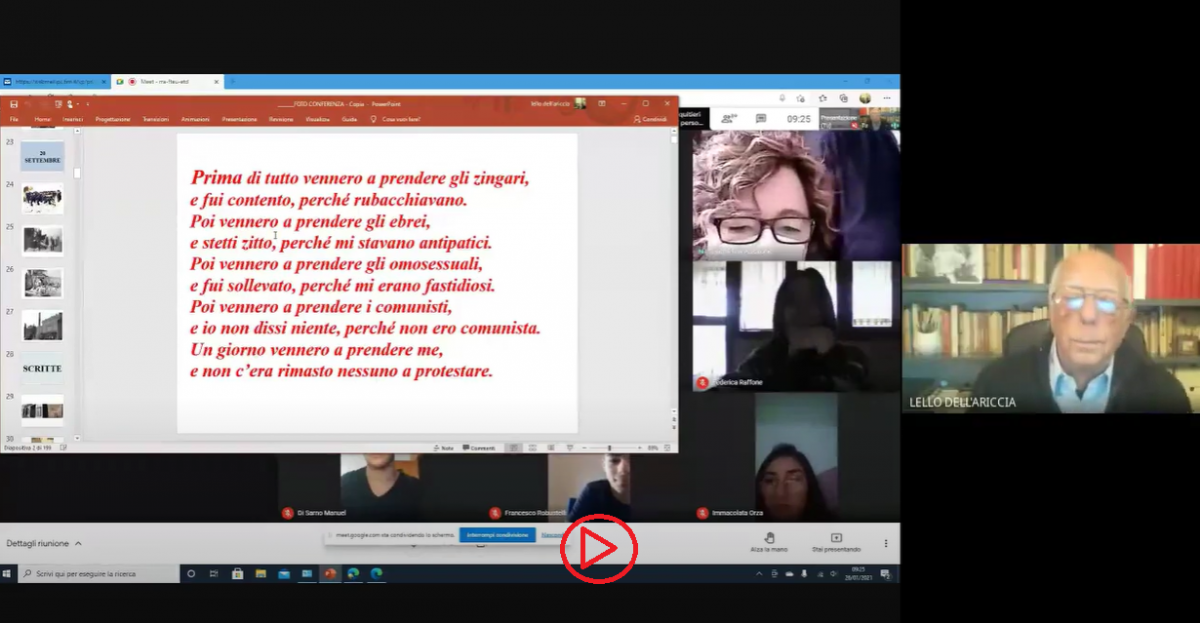Open a new browser tab
The height and width of the screenshot is (623, 1200).
[x=232, y=81]
